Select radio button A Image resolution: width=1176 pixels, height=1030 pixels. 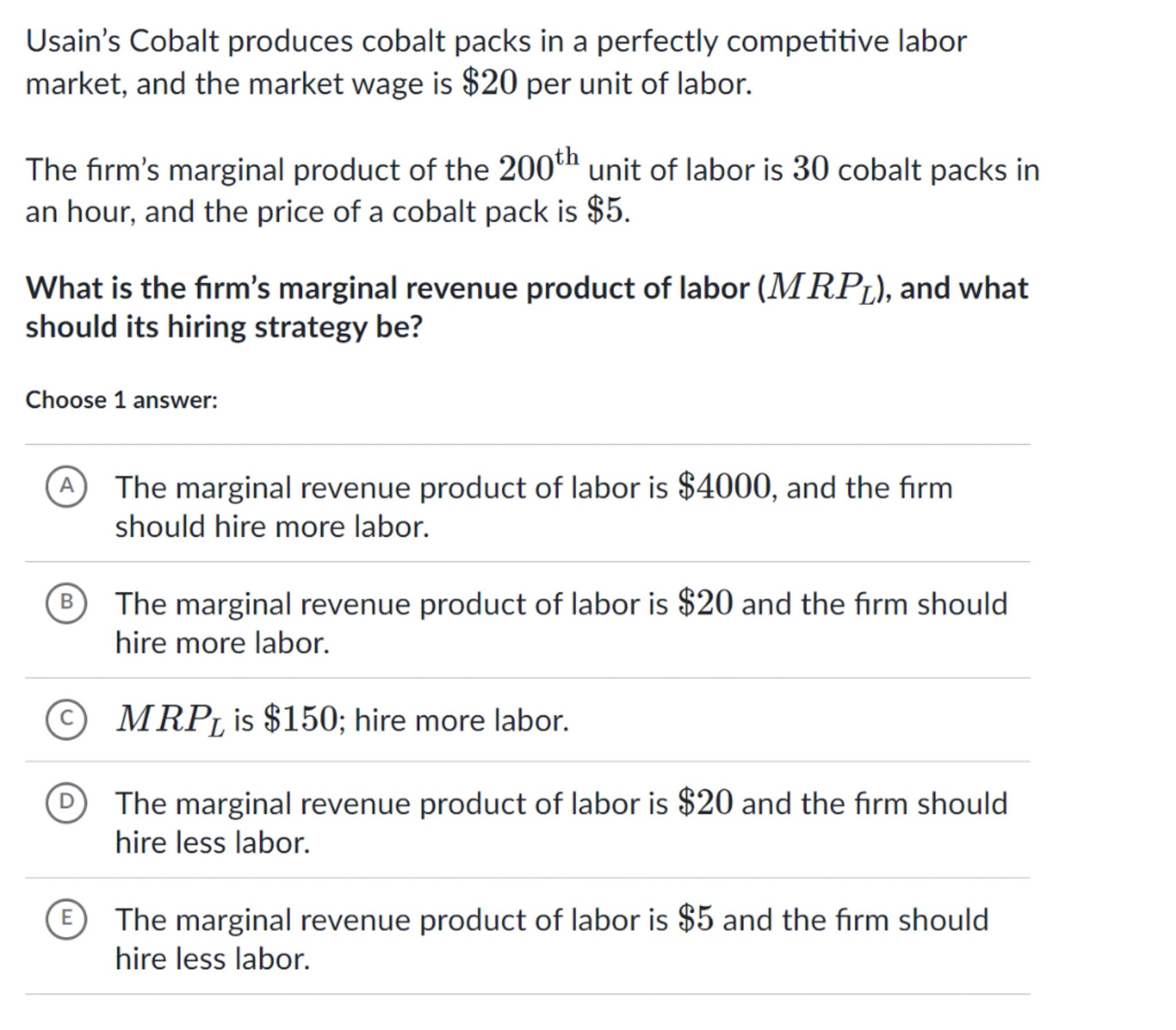pos(67,486)
